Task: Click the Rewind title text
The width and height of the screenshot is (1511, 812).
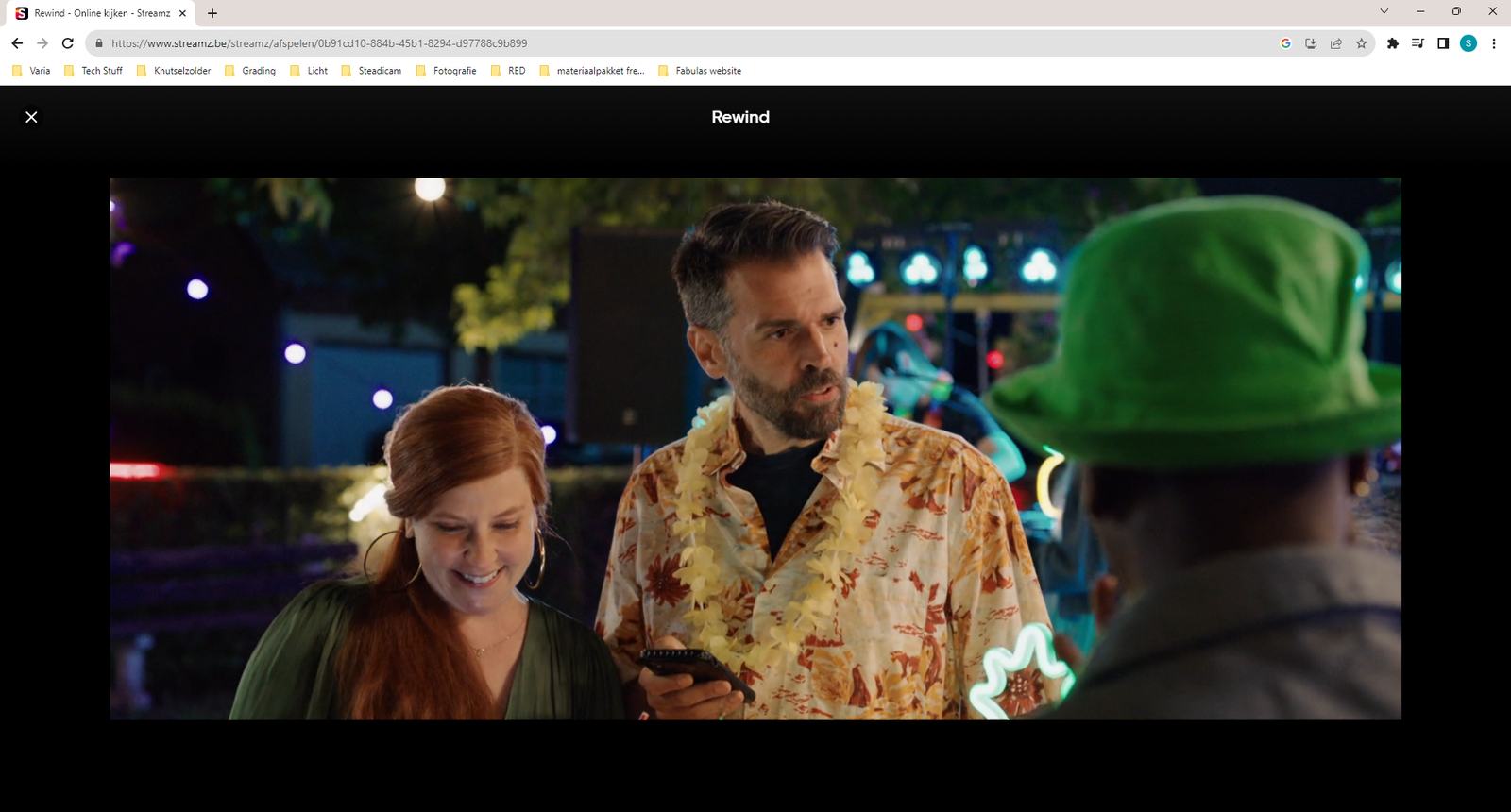Action: point(740,117)
